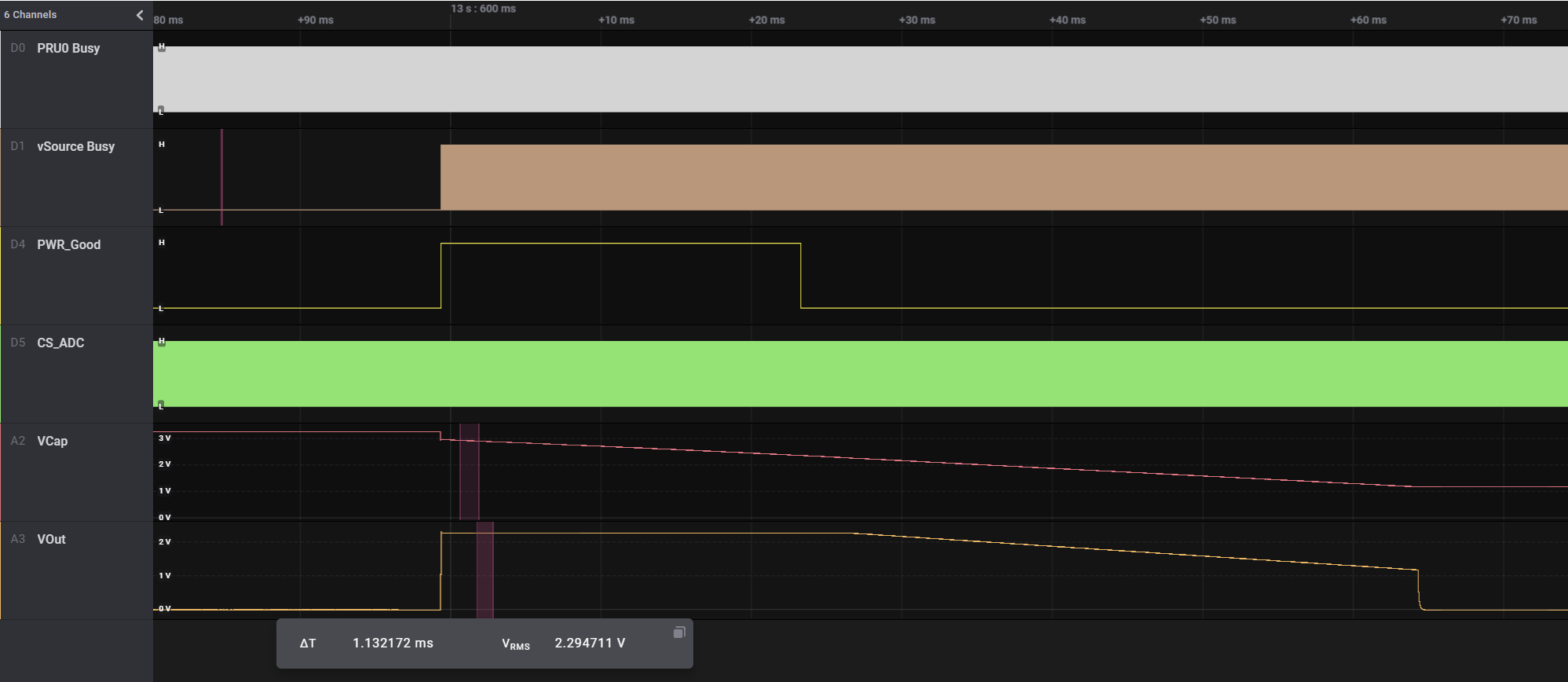Select the PRU0 Busy channel label
Viewport: 1568px width, 682px height.
68,49
